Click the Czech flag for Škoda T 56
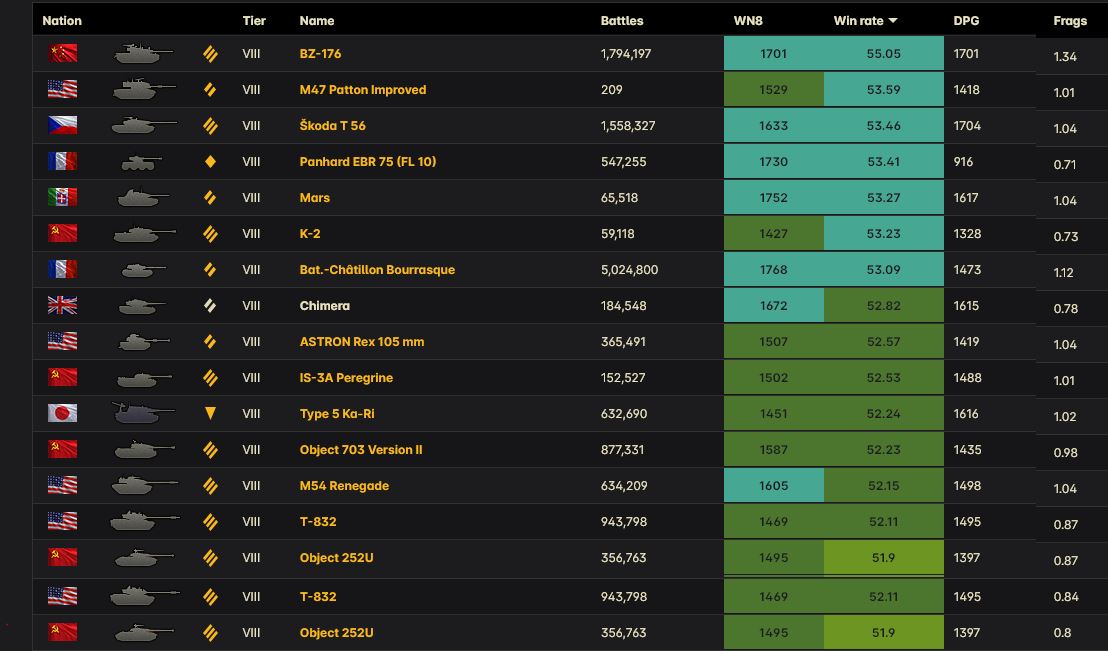Screen dimensions: 1108x651 tap(62, 126)
